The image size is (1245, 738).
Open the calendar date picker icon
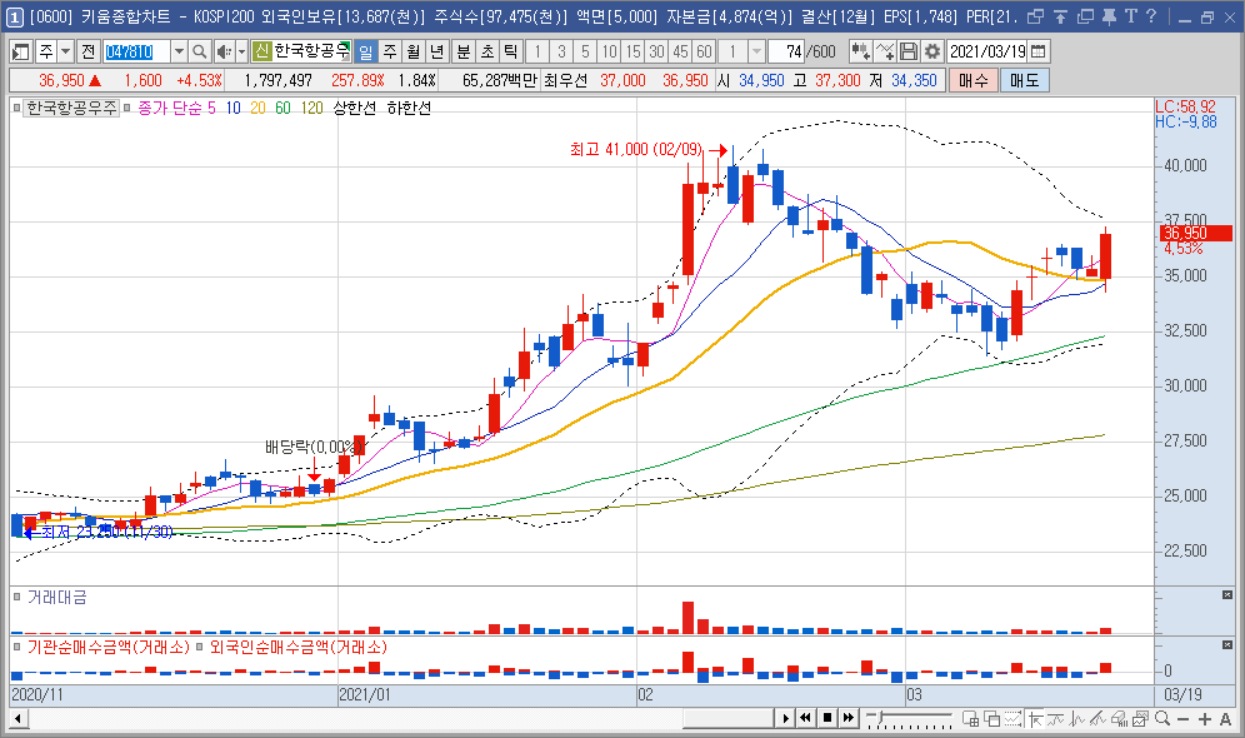pos(1039,52)
